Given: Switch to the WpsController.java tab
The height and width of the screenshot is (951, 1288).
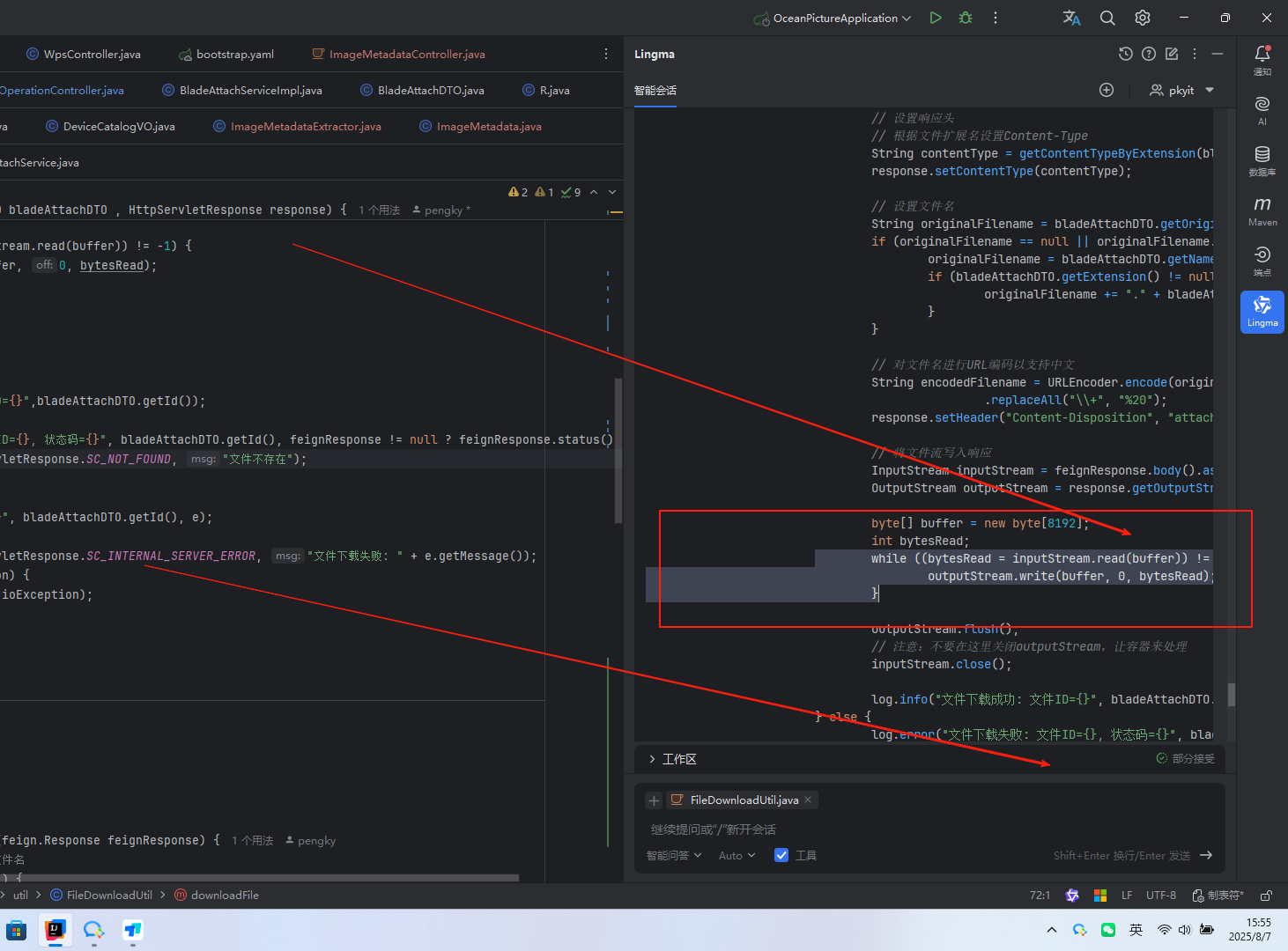Looking at the screenshot, I should coord(84,54).
